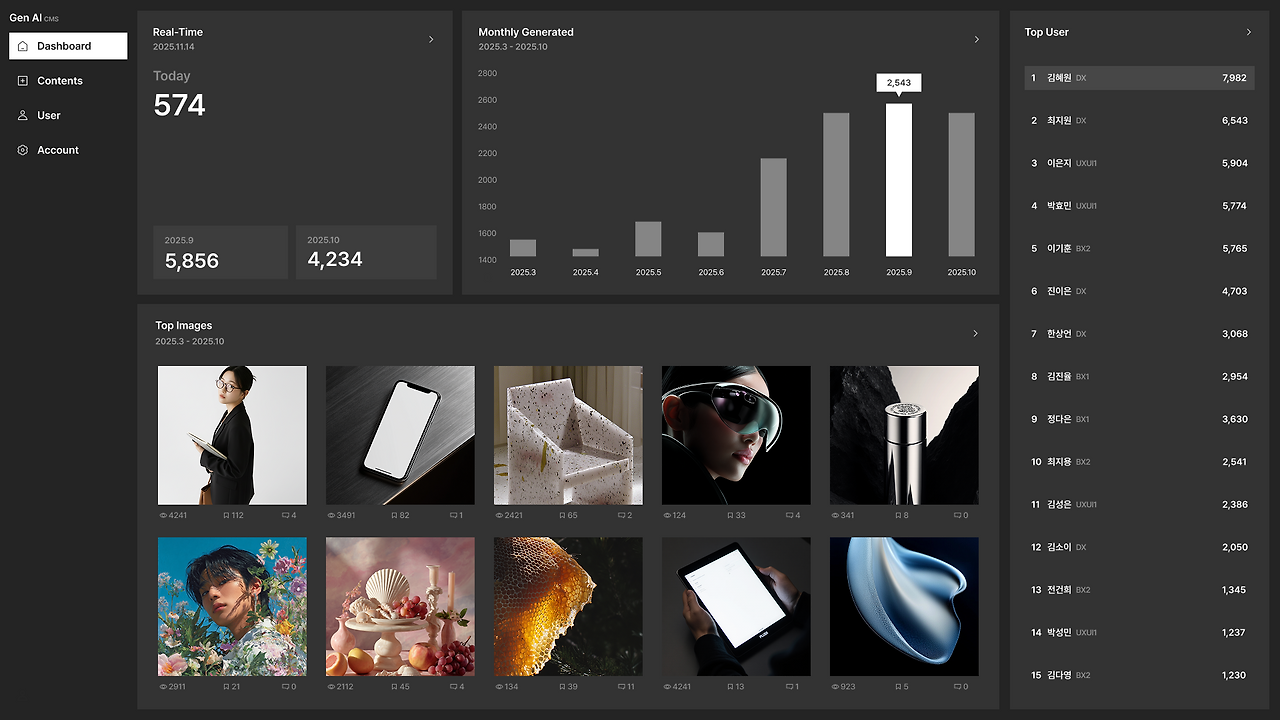Viewport: 1280px width, 720px height.
Task: Click the bookmark icon showing 65 saves
Action: click(x=562, y=516)
